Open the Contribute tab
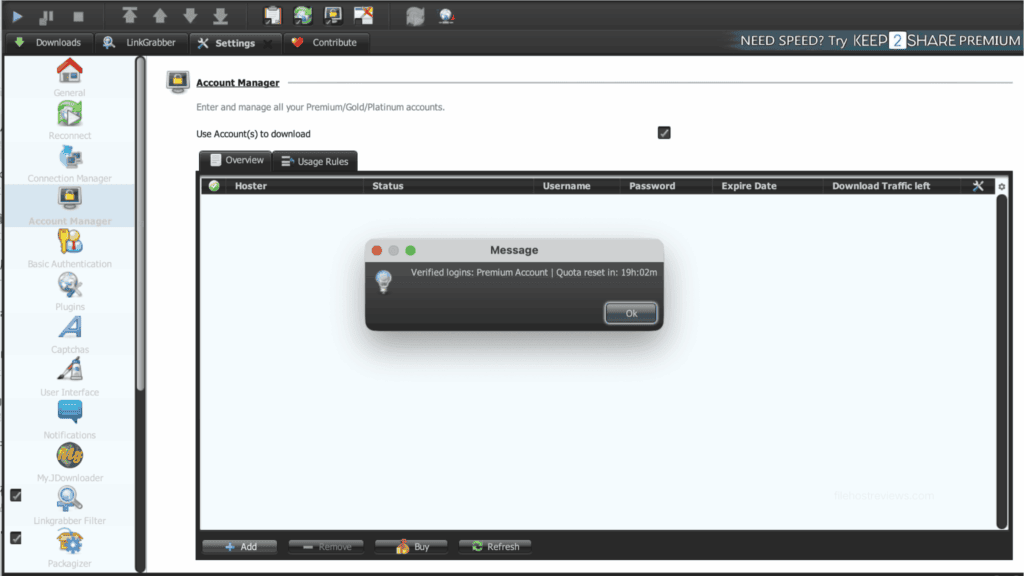 tap(325, 42)
